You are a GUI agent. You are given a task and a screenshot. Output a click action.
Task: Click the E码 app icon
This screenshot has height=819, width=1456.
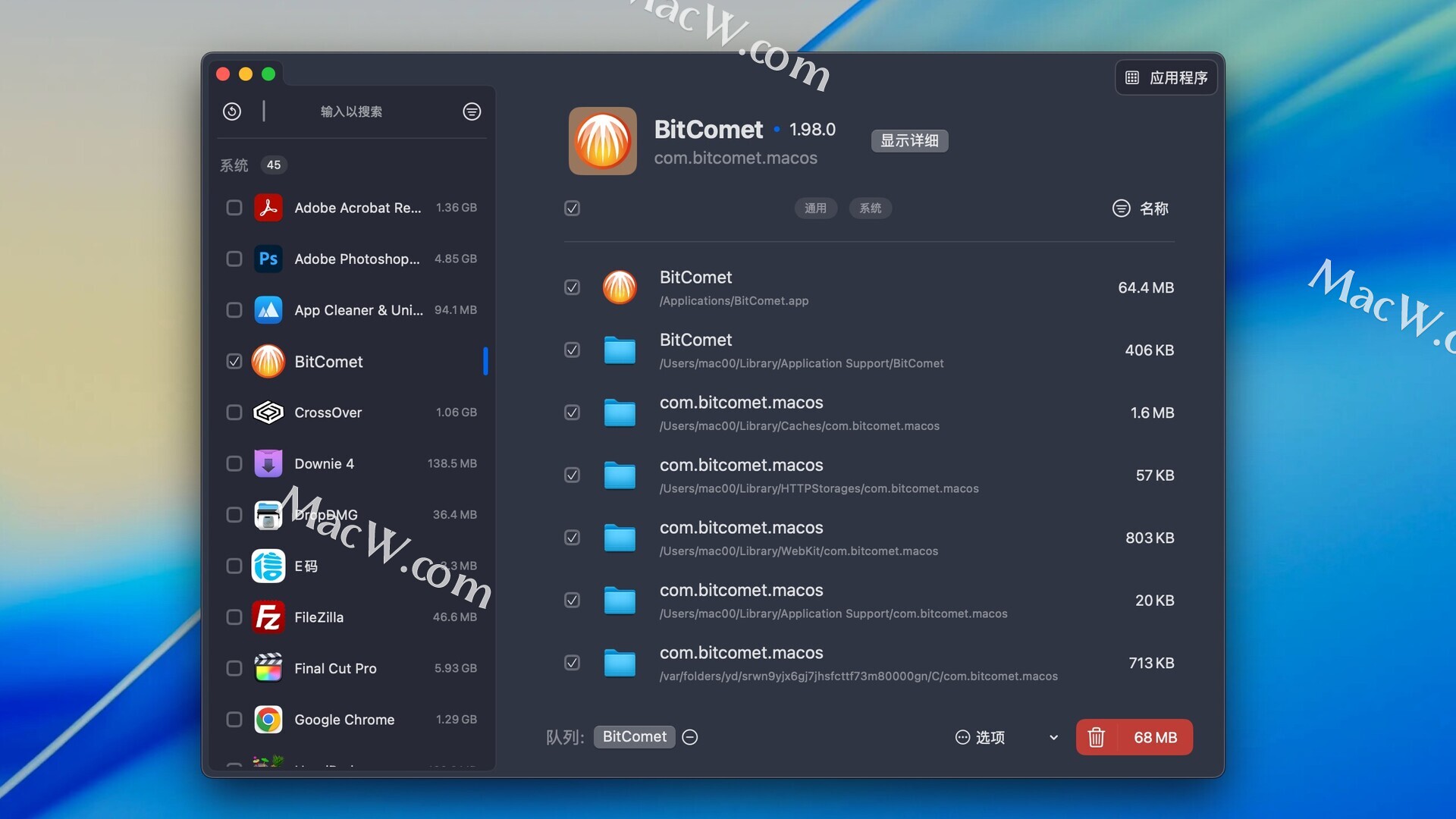click(268, 566)
